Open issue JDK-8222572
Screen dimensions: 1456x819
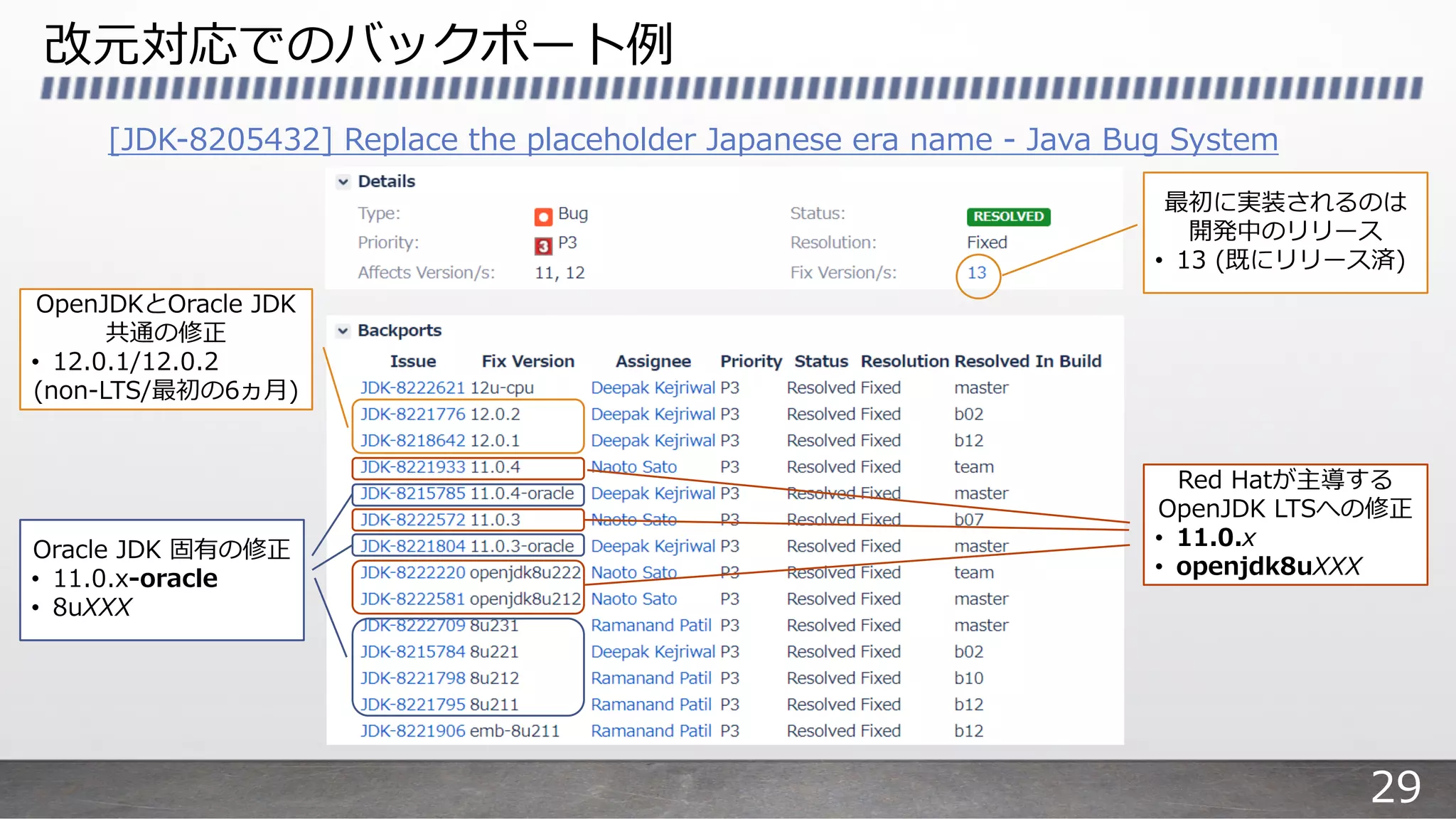click(412, 520)
